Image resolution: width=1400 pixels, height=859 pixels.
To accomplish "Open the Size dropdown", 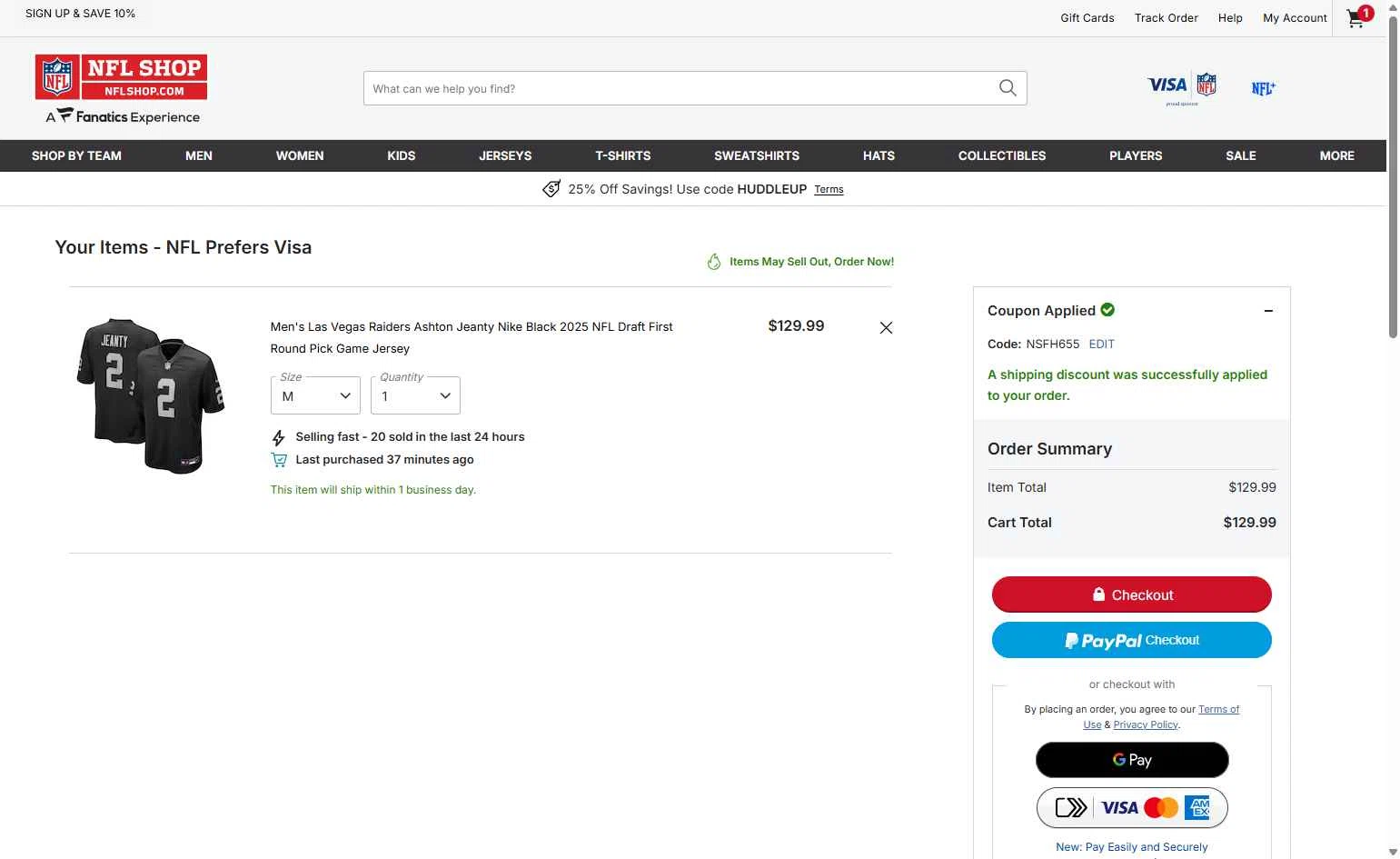I will [x=315, y=396].
